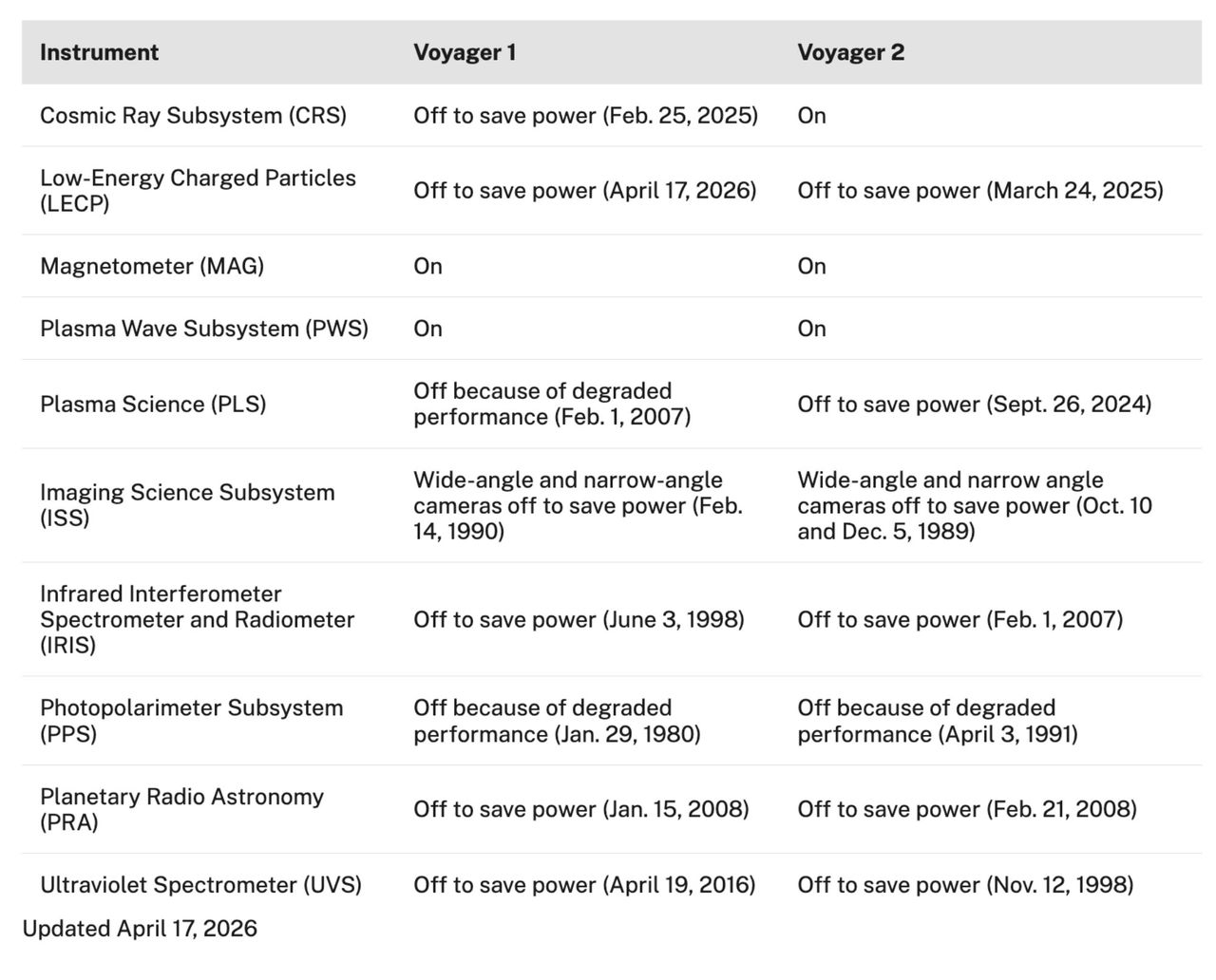Select the Infrared Interferometer Spectrometer (IRIS) cell

(197, 619)
